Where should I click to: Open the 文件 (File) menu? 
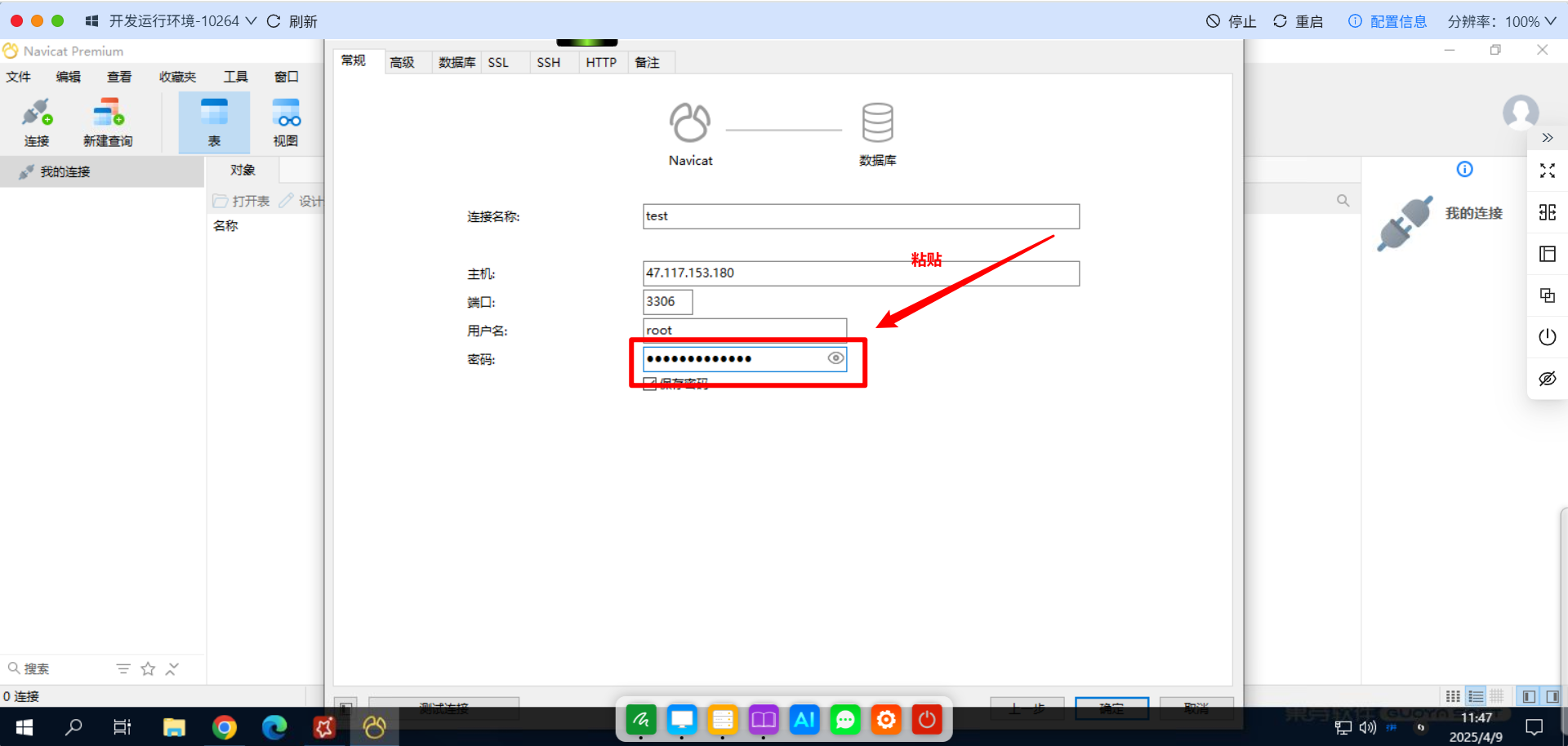19,77
